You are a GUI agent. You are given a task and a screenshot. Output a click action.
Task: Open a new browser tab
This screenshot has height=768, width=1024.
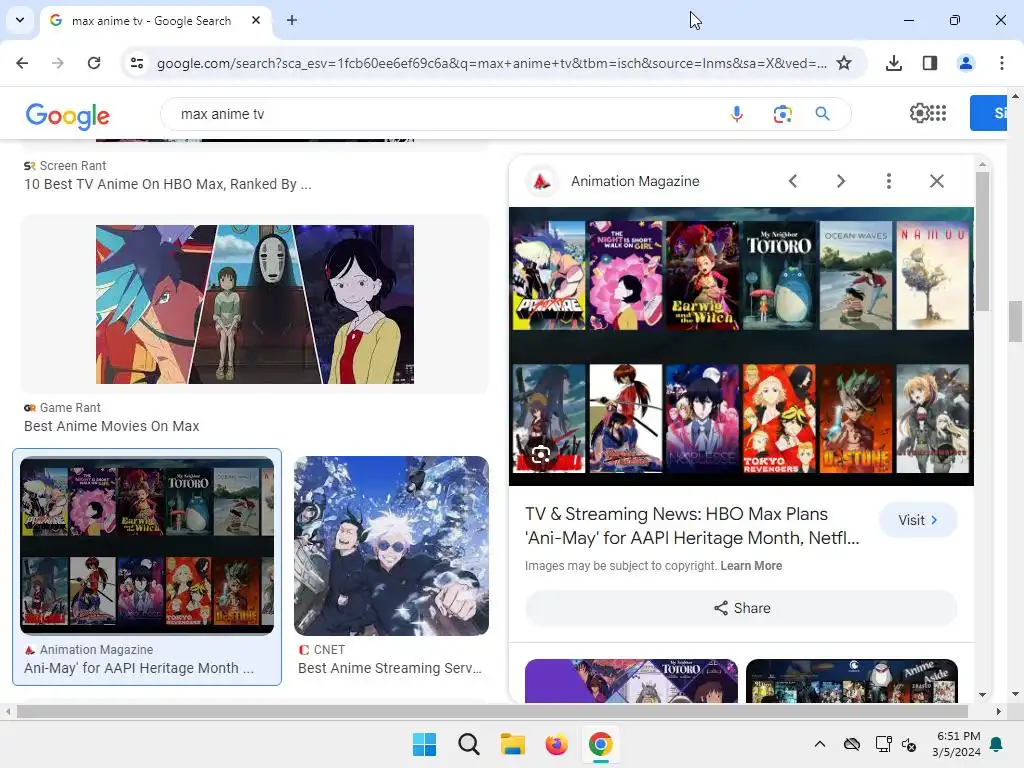pos(292,20)
